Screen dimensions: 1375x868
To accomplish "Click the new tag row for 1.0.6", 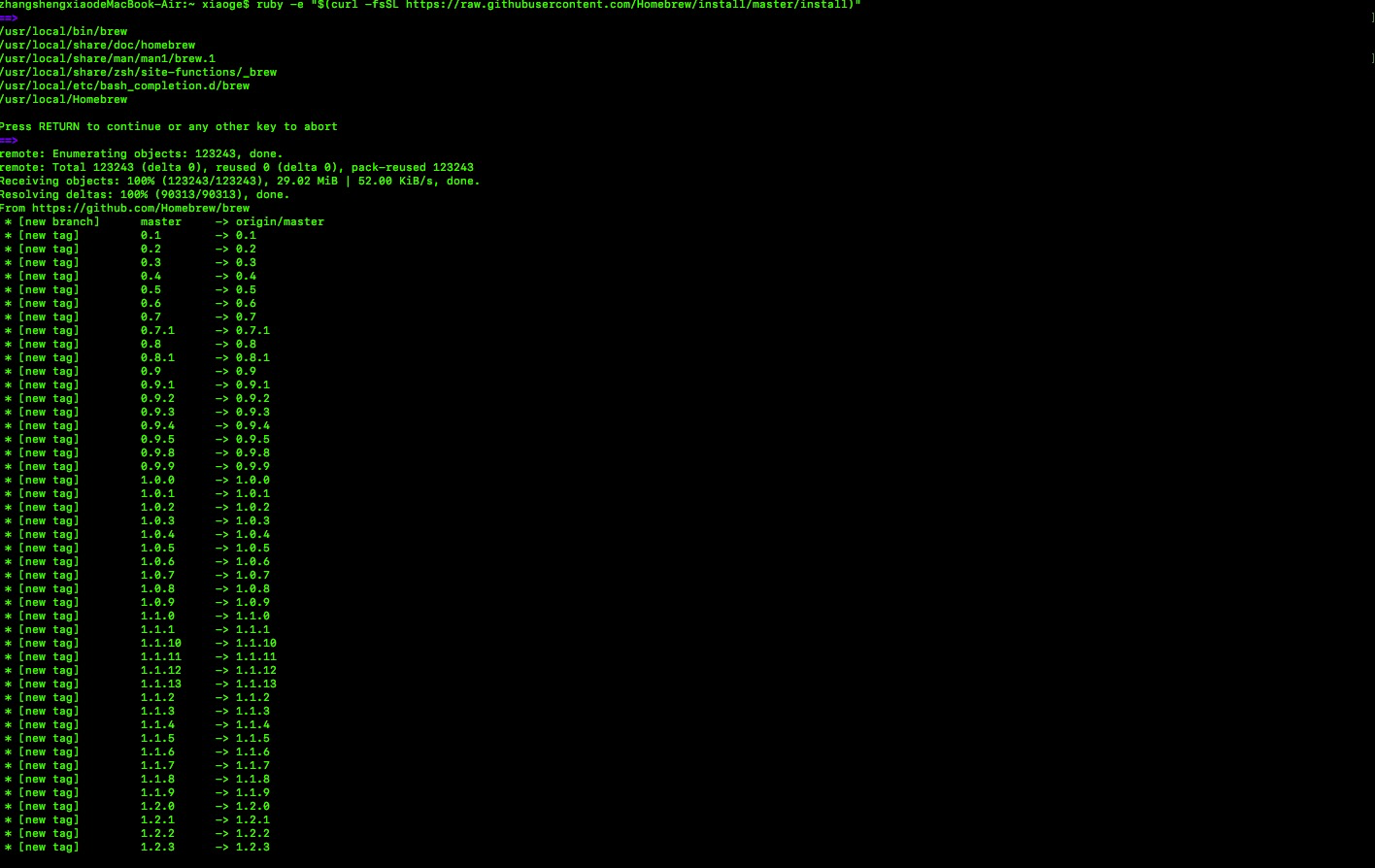I will point(137,561).
